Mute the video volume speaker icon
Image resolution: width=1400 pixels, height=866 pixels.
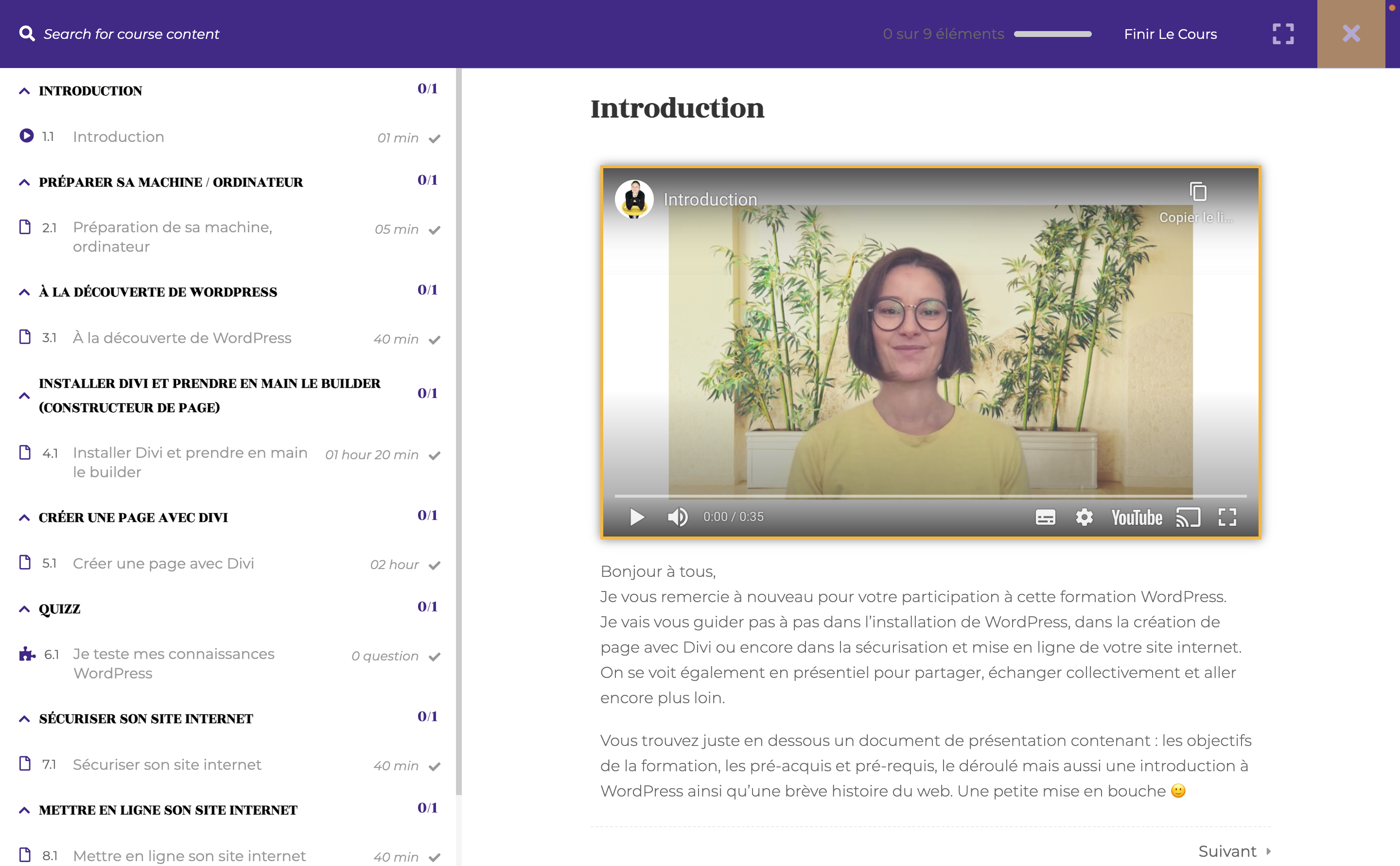[x=677, y=517]
